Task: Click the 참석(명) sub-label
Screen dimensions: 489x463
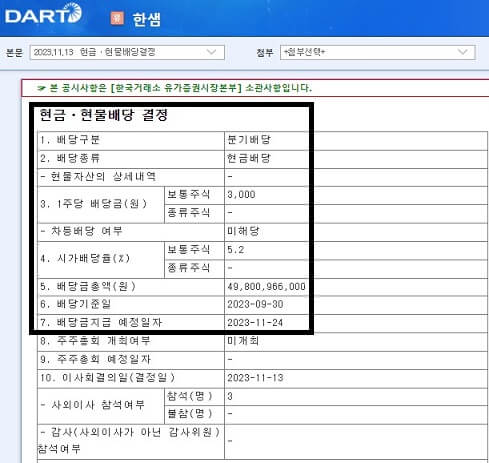Action: click(x=189, y=396)
